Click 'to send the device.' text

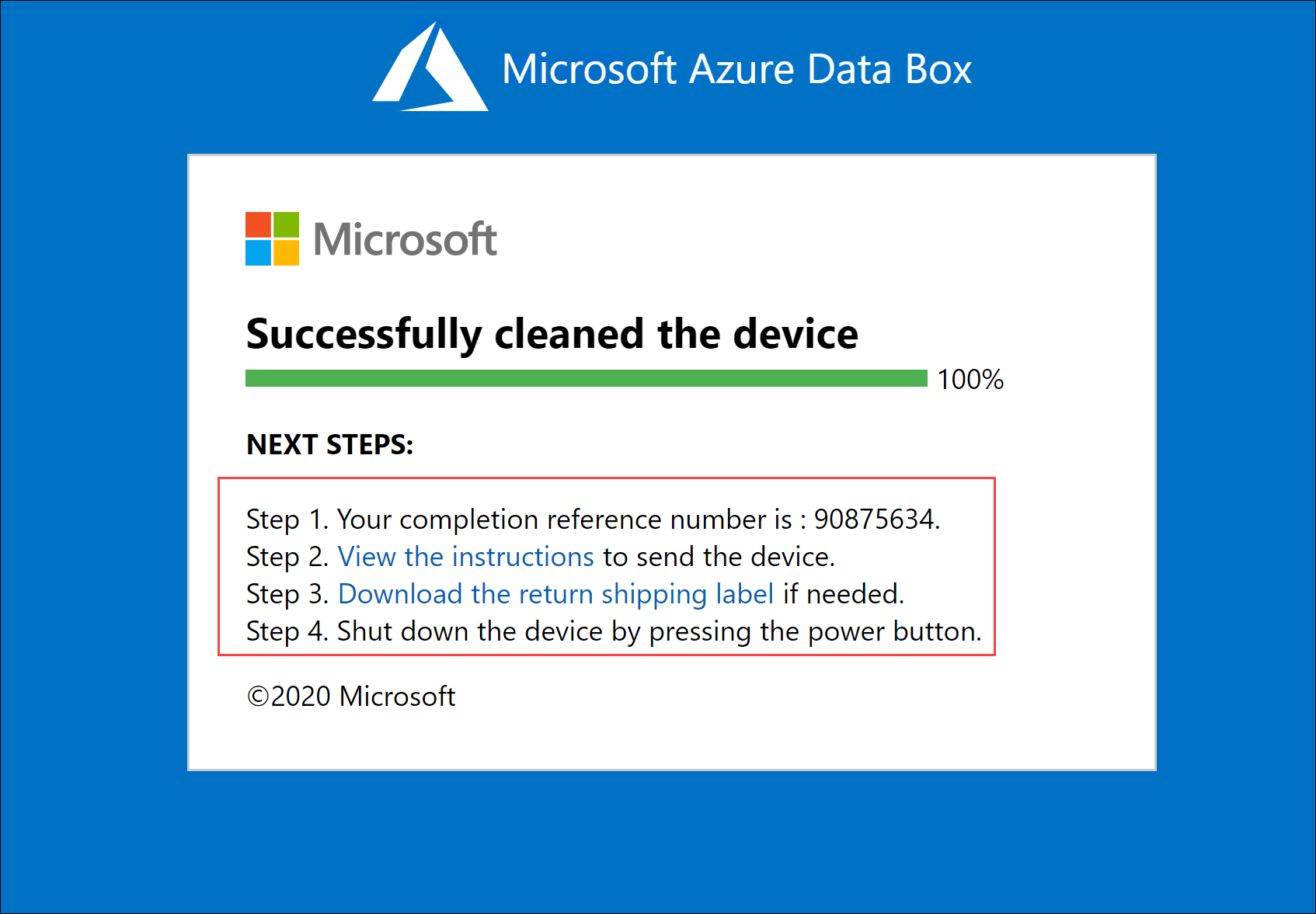coord(719,557)
